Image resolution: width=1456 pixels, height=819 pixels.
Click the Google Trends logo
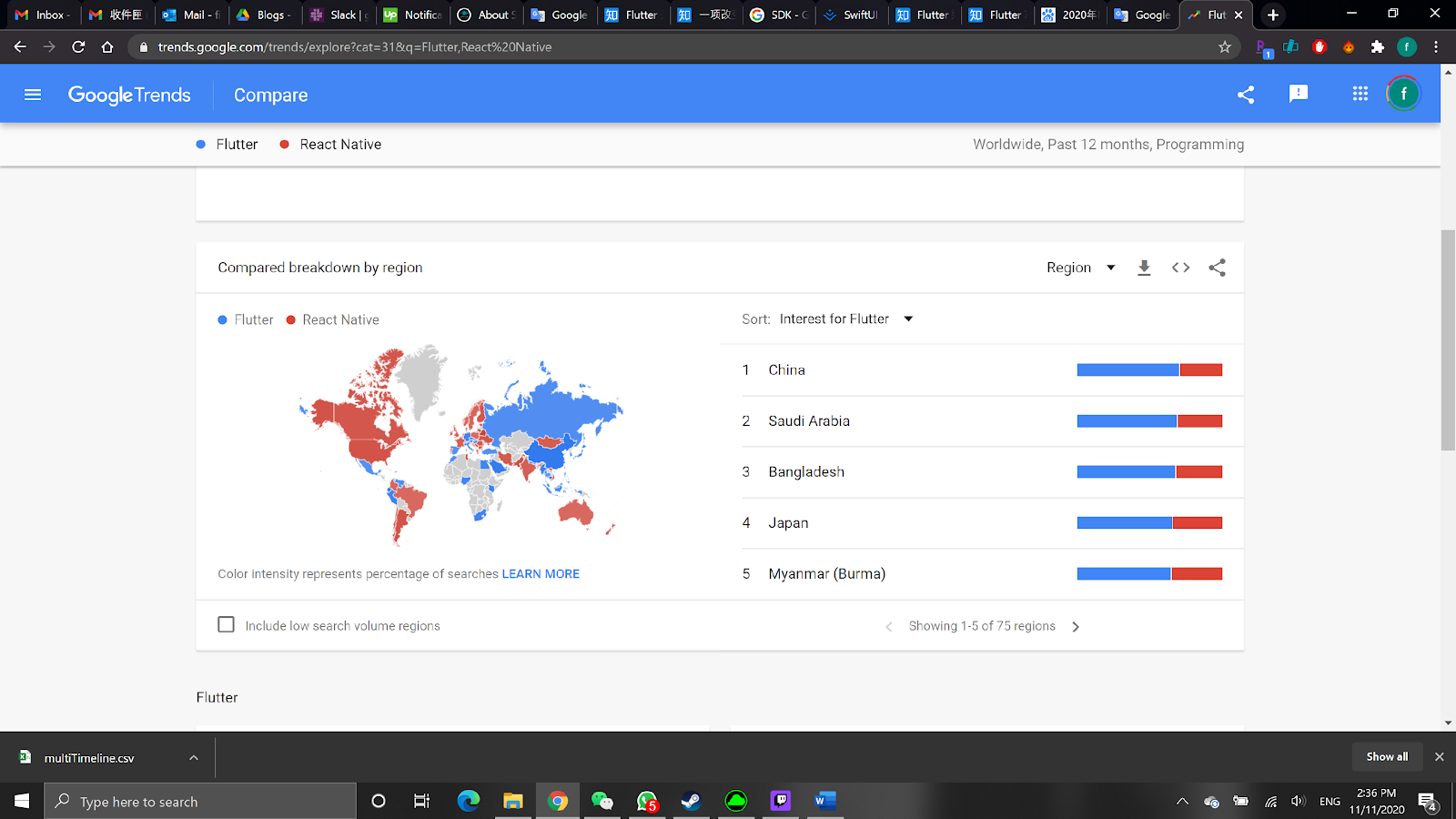[129, 95]
